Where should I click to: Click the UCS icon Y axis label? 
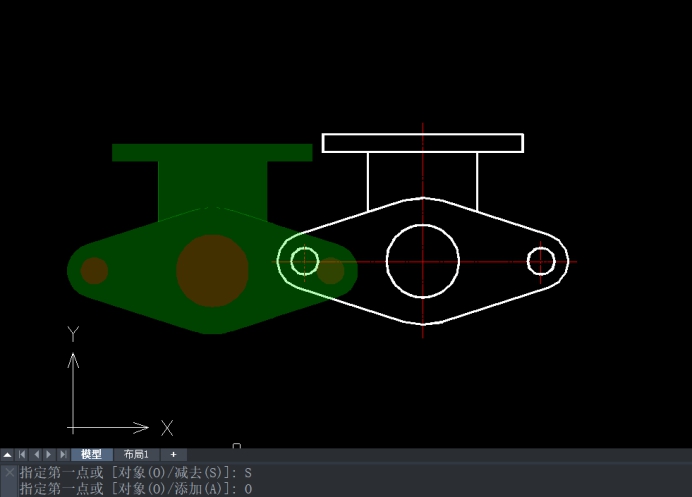(x=72, y=333)
